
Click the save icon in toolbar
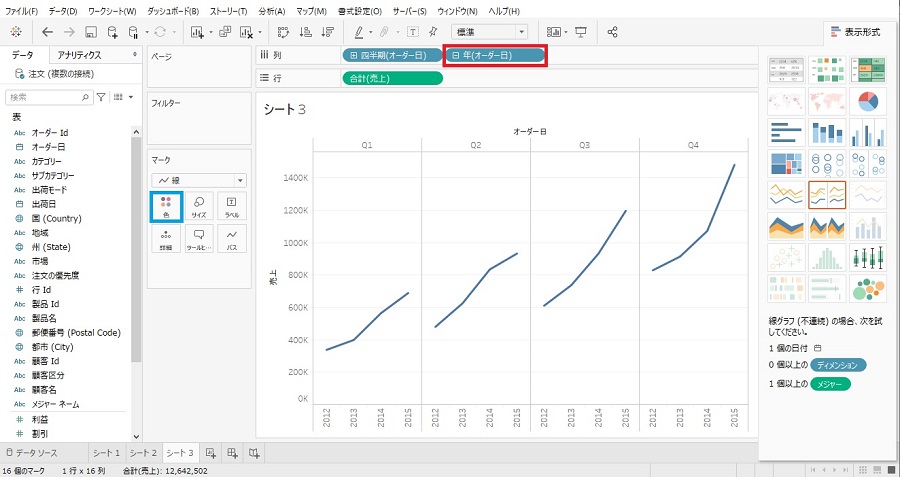(90, 32)
